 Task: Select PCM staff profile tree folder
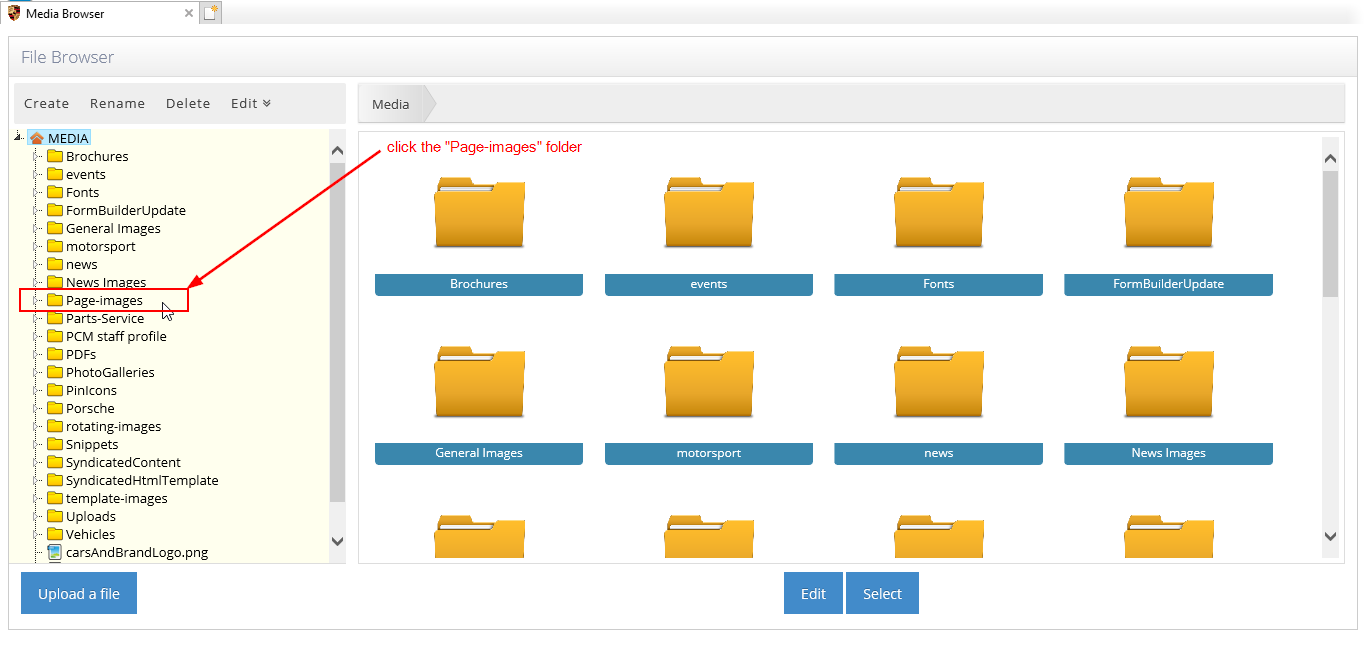116,336
